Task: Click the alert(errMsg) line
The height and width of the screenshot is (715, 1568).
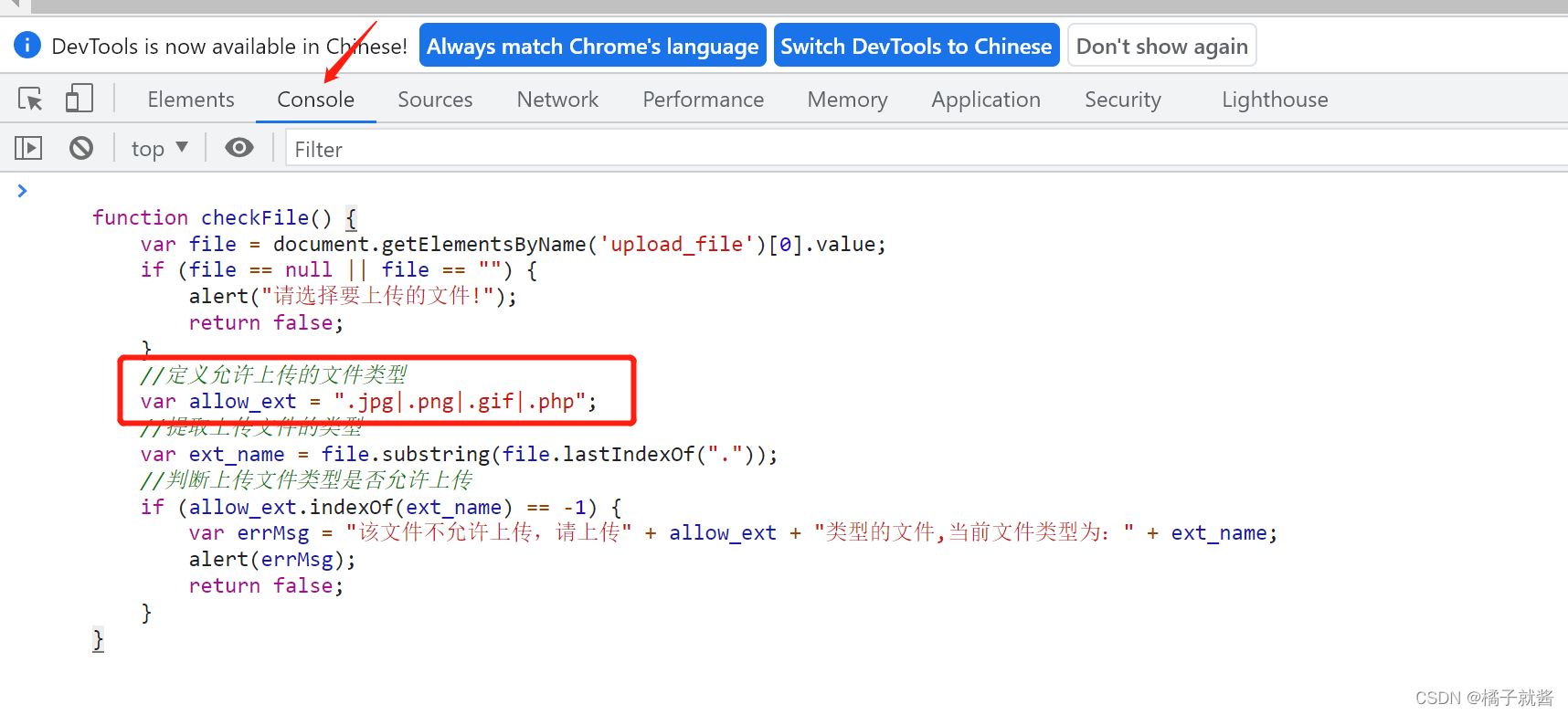Action: coord(272,559)
